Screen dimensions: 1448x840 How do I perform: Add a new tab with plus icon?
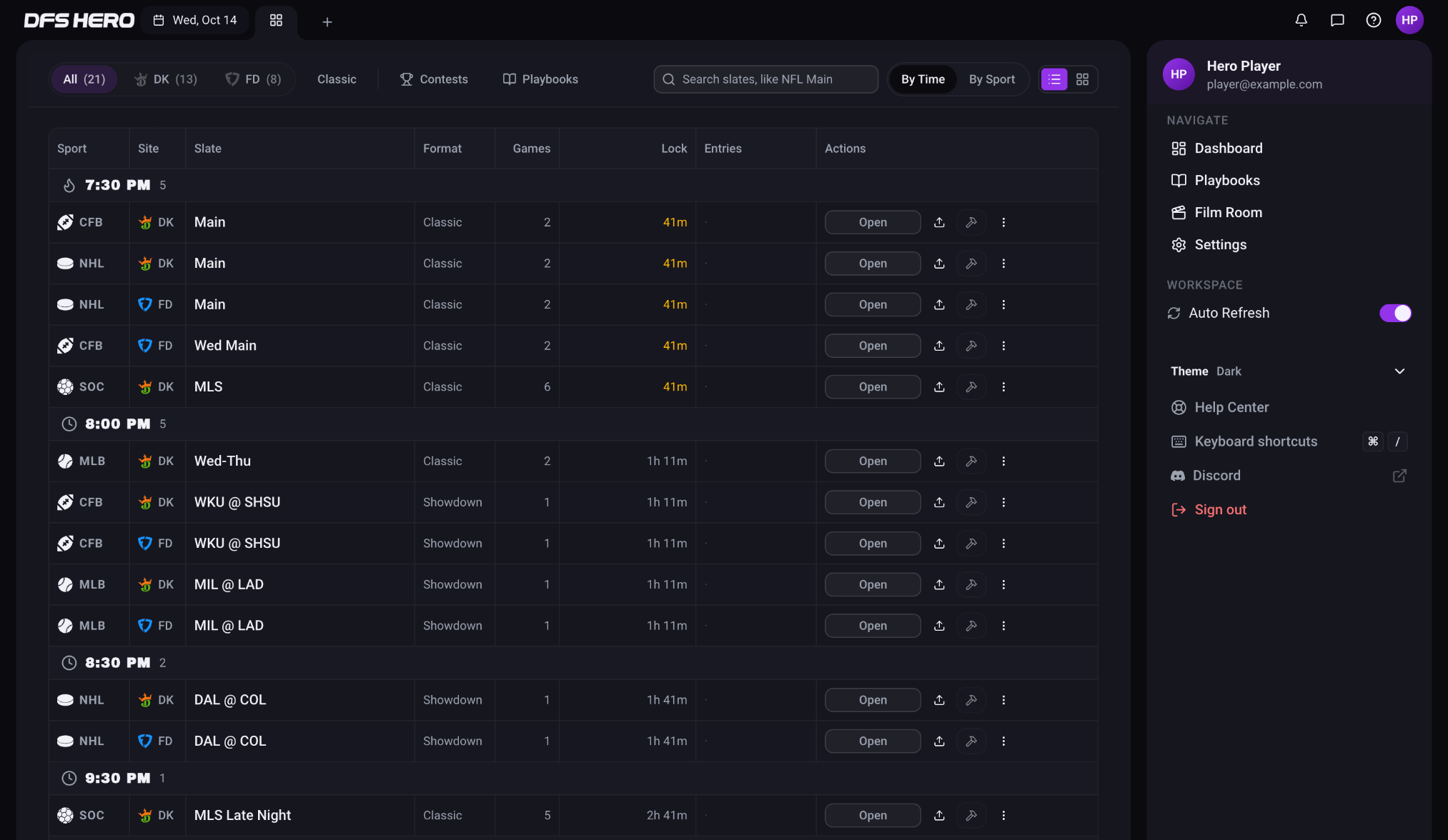(327, 22)
